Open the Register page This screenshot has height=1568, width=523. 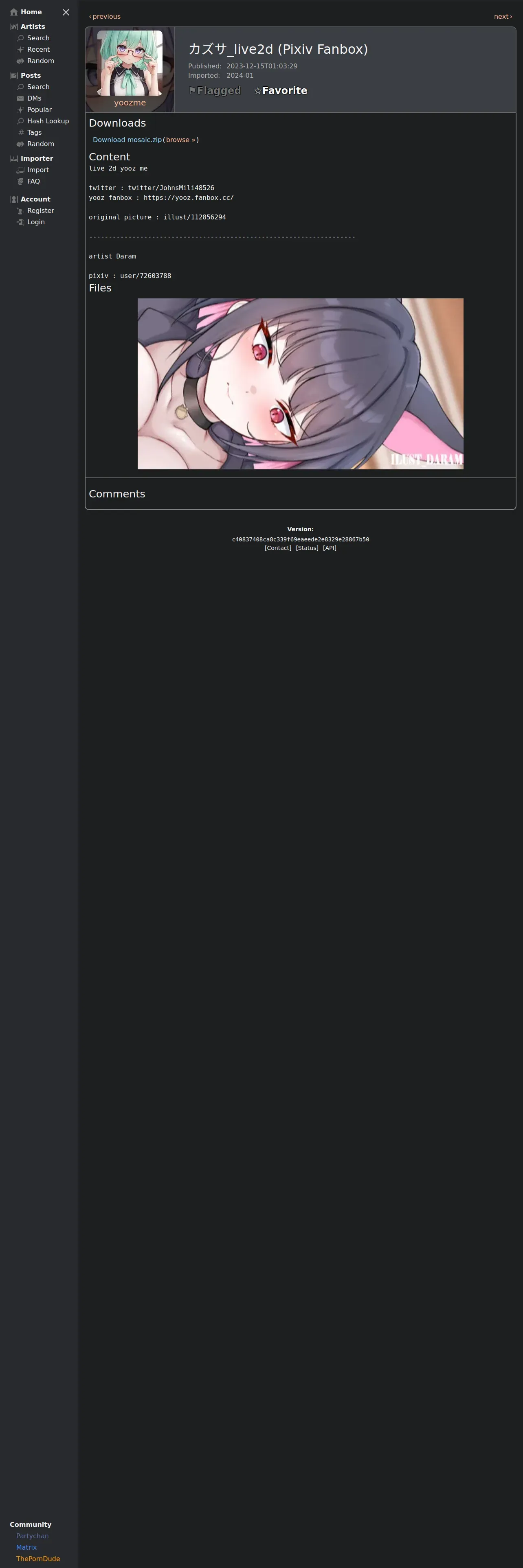click(x=41, y=210)
